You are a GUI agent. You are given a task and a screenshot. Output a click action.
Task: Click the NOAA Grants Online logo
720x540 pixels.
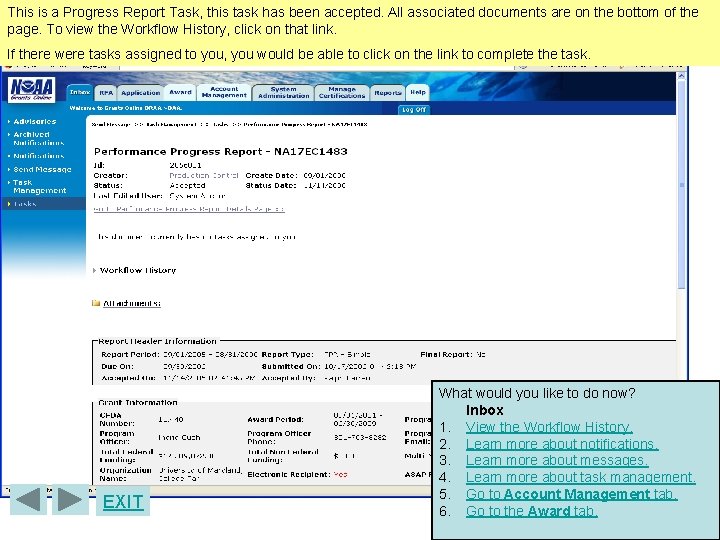tap(32, 89)
